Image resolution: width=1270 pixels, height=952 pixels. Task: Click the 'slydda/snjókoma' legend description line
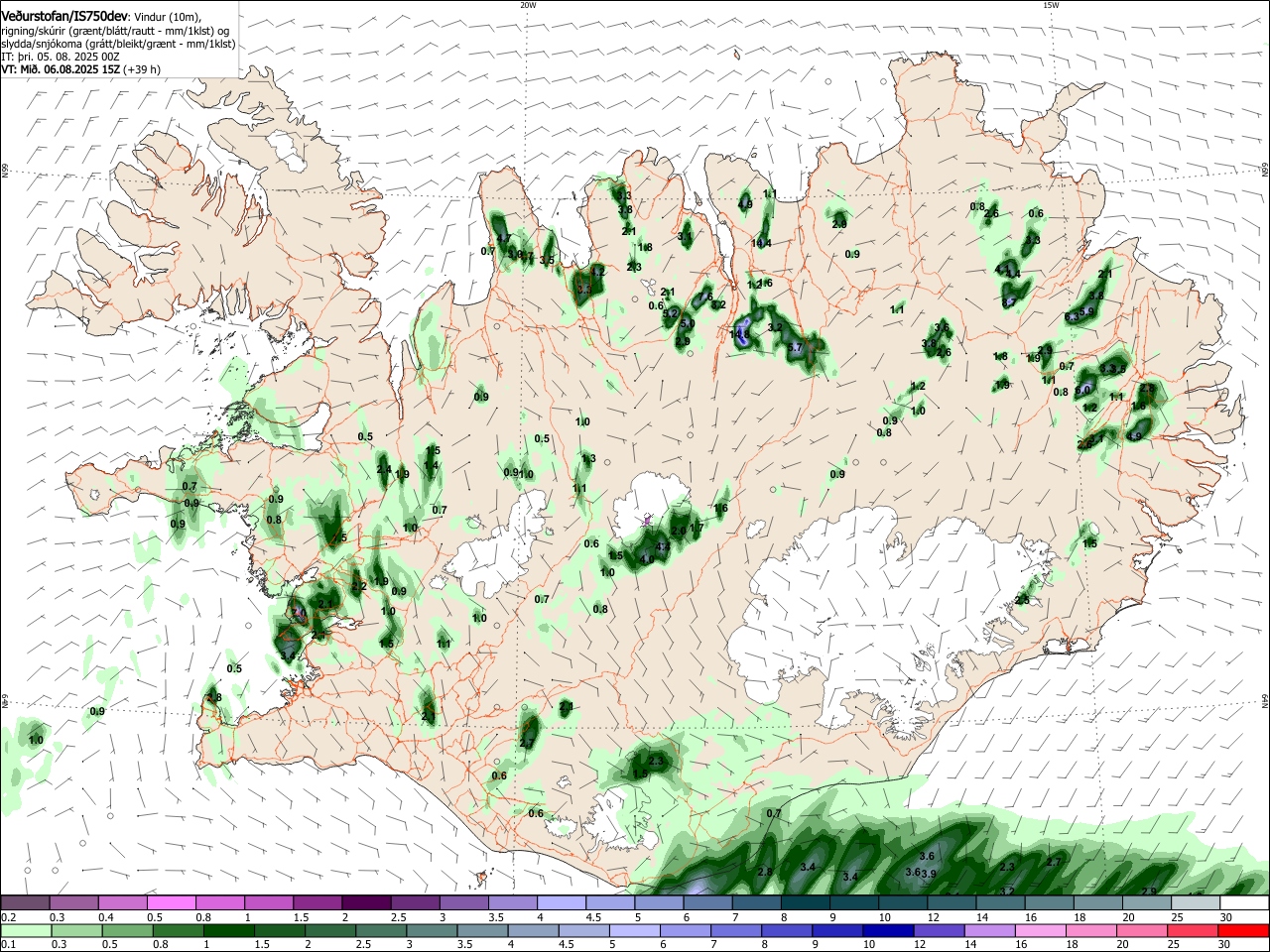click(118, 43)
